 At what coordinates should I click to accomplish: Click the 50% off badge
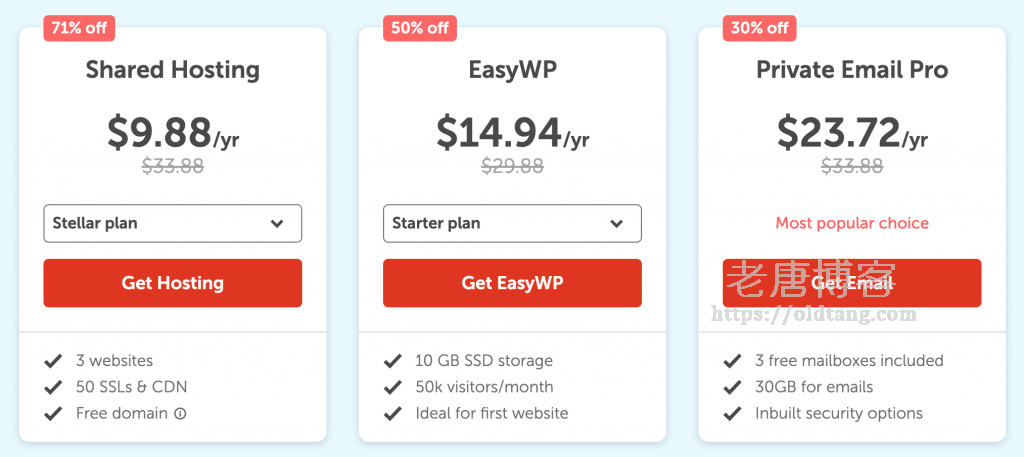point(419,28)
